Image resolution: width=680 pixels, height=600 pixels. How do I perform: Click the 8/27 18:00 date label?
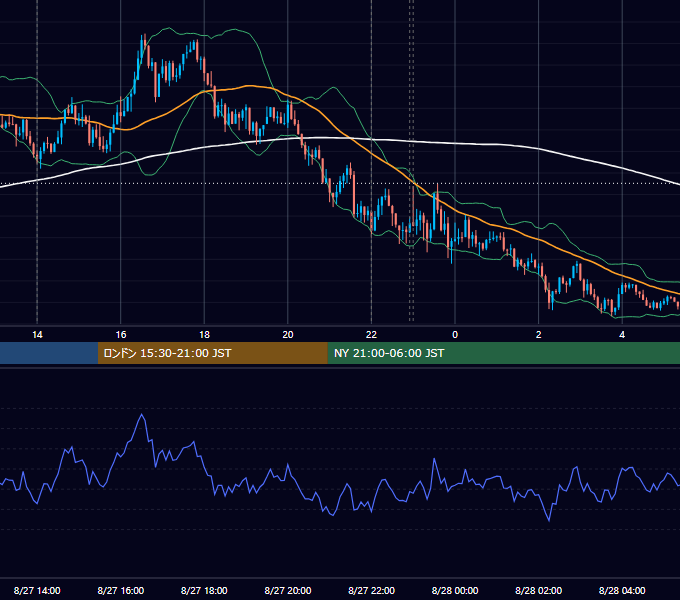coord(204,590)
